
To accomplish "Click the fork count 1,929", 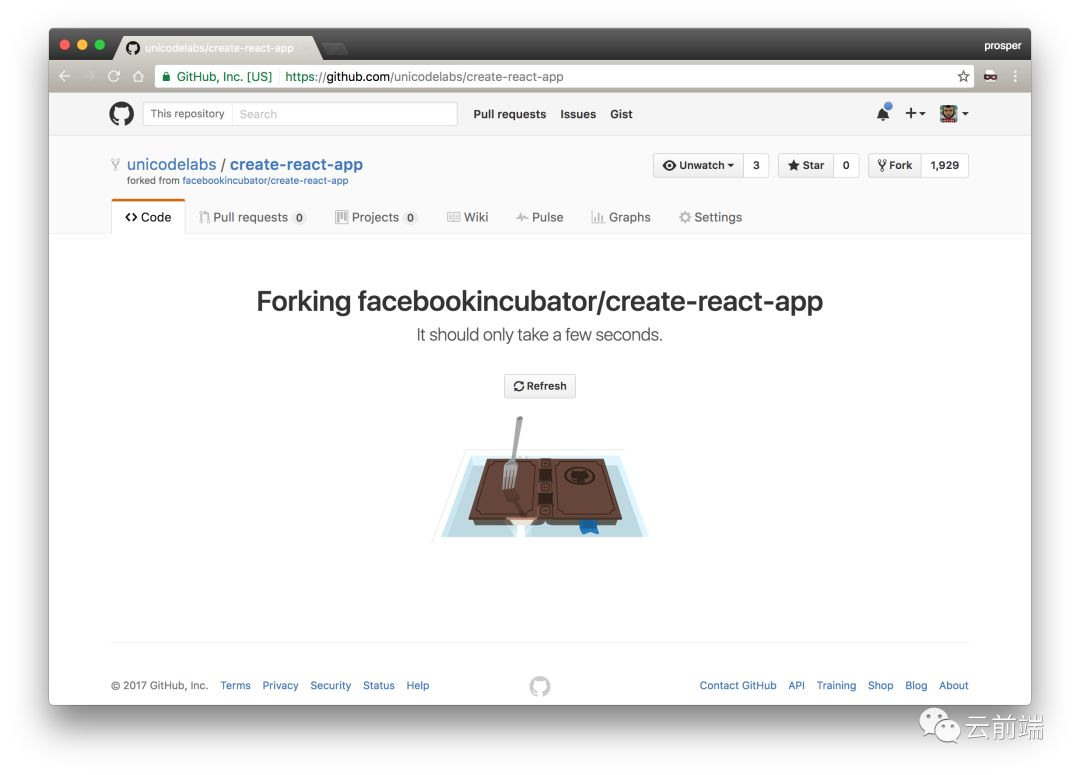I will pos(944,165).
